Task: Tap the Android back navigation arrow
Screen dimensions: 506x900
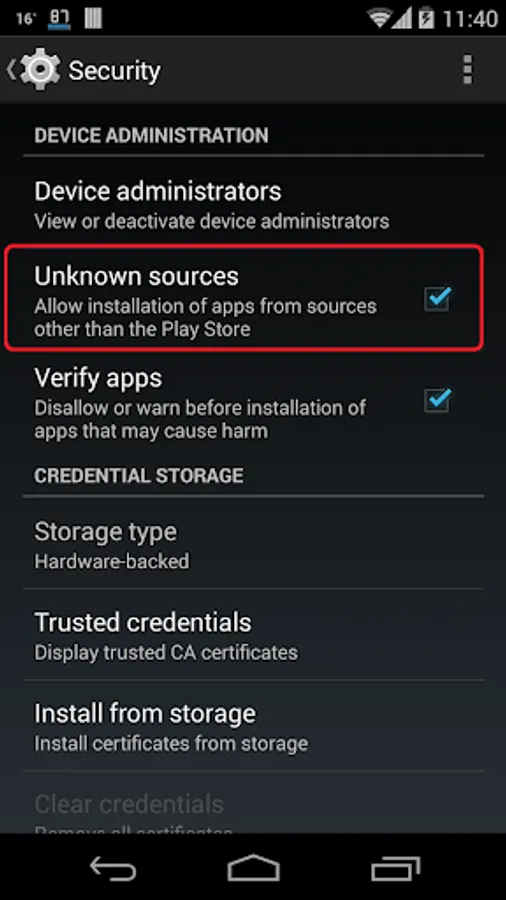Action: point(113,869)
